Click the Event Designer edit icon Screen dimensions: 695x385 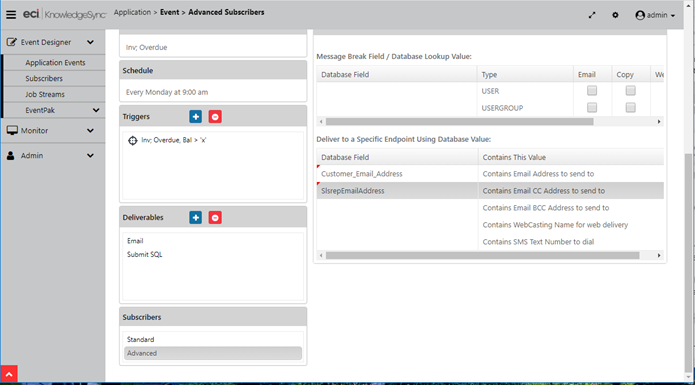12,42
